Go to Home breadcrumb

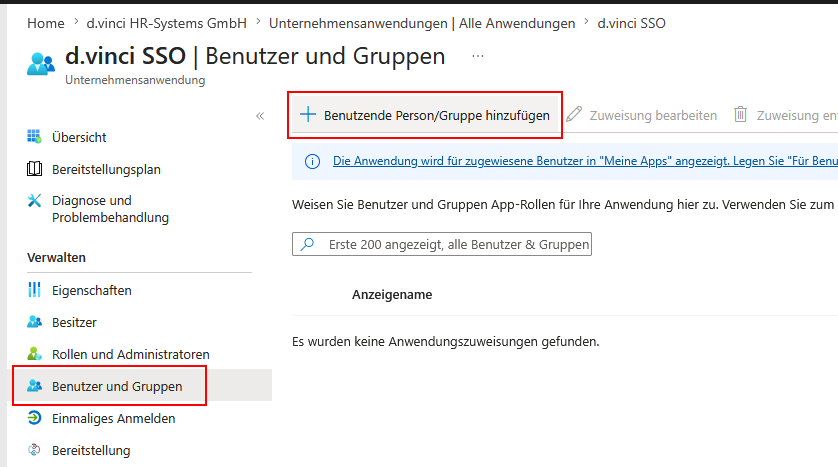45,24
